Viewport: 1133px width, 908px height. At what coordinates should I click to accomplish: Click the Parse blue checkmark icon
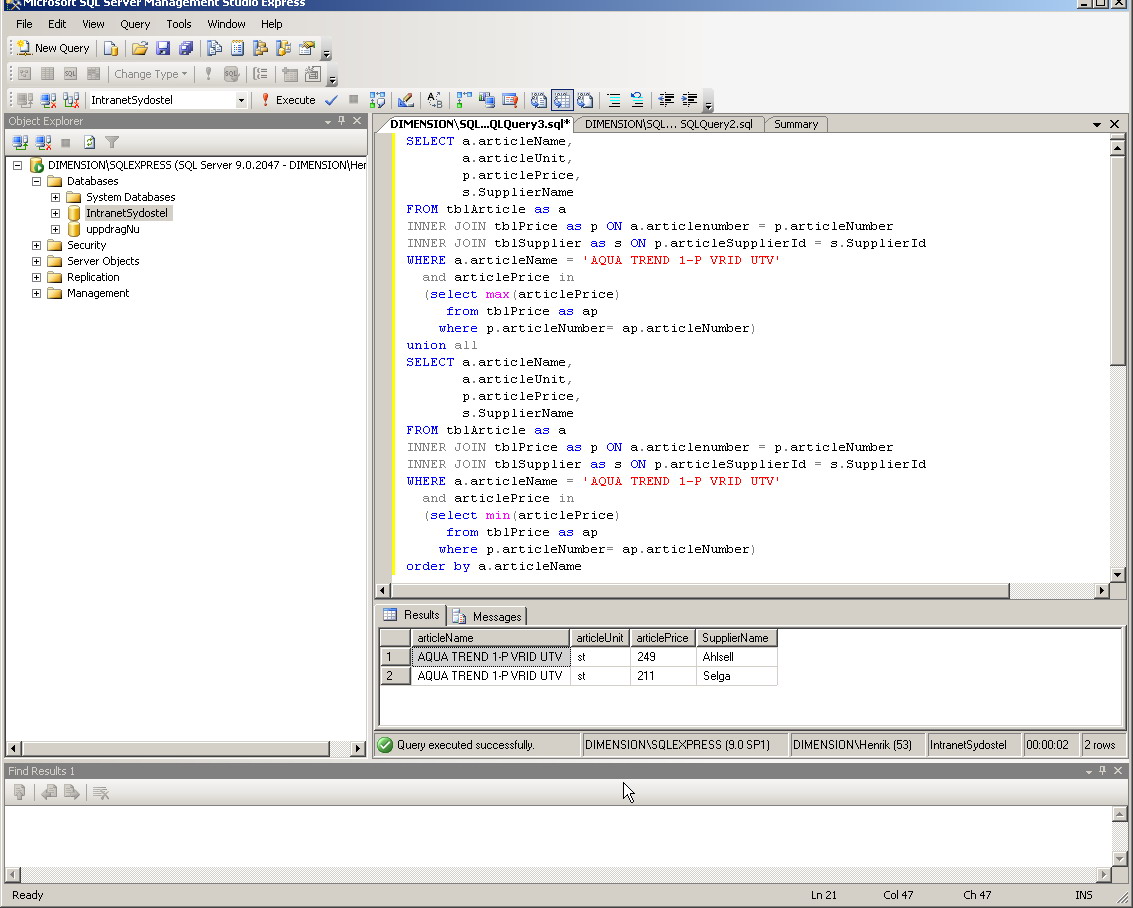click(331, 100)
